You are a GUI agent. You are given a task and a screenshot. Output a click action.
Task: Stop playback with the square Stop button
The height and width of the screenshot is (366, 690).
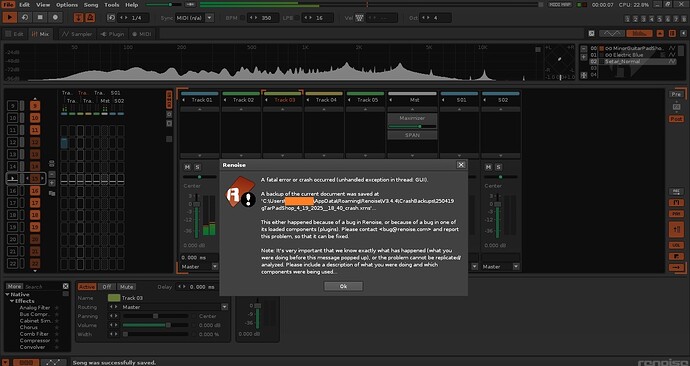click(40, 18)
